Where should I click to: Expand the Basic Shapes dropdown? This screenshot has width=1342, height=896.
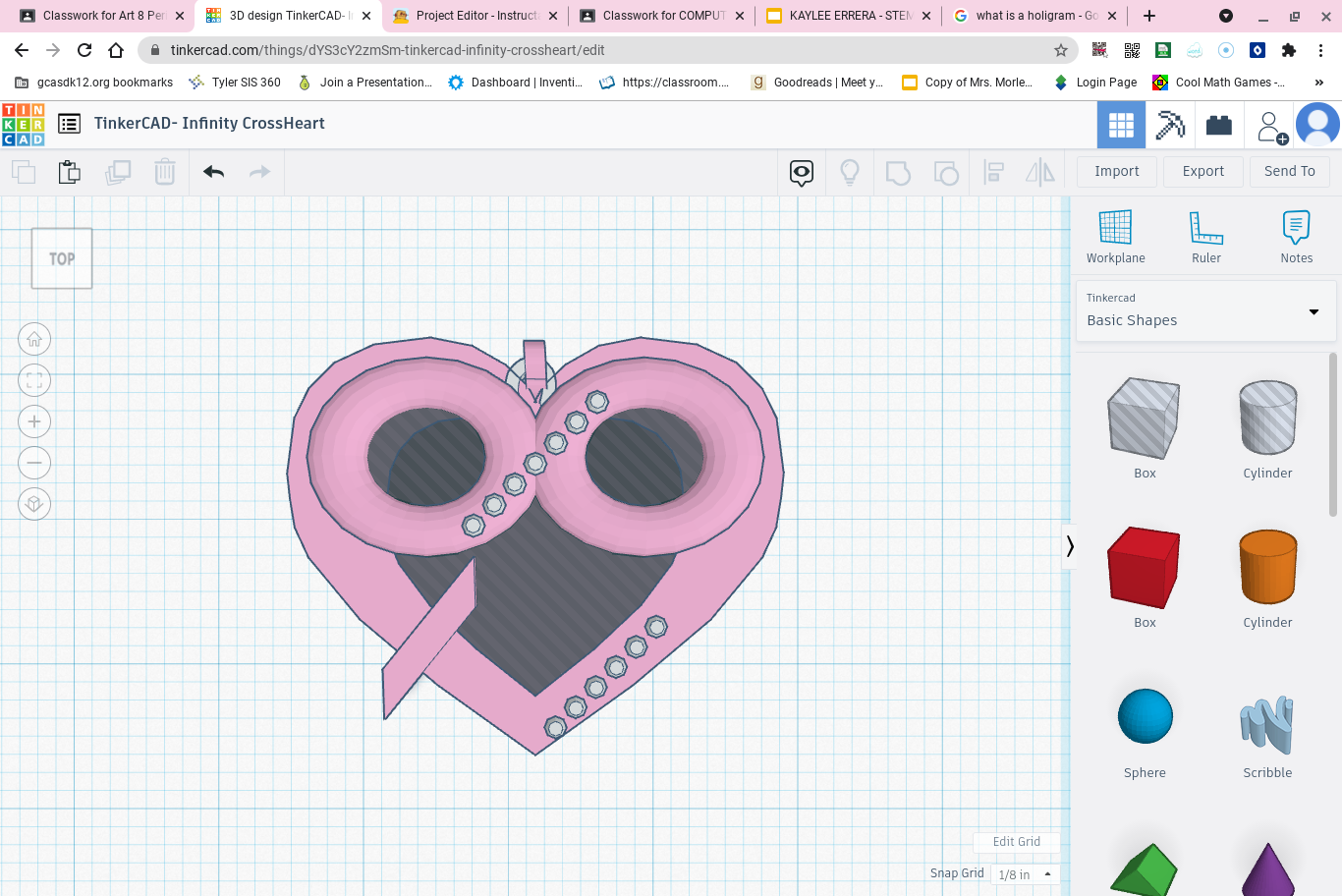[1206, 310]
